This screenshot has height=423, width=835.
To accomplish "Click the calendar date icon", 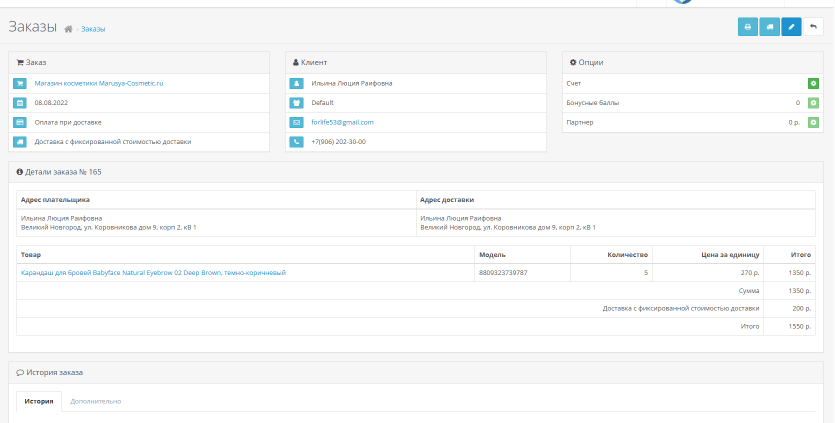I will pyautogui.click(x=20, y=103).
